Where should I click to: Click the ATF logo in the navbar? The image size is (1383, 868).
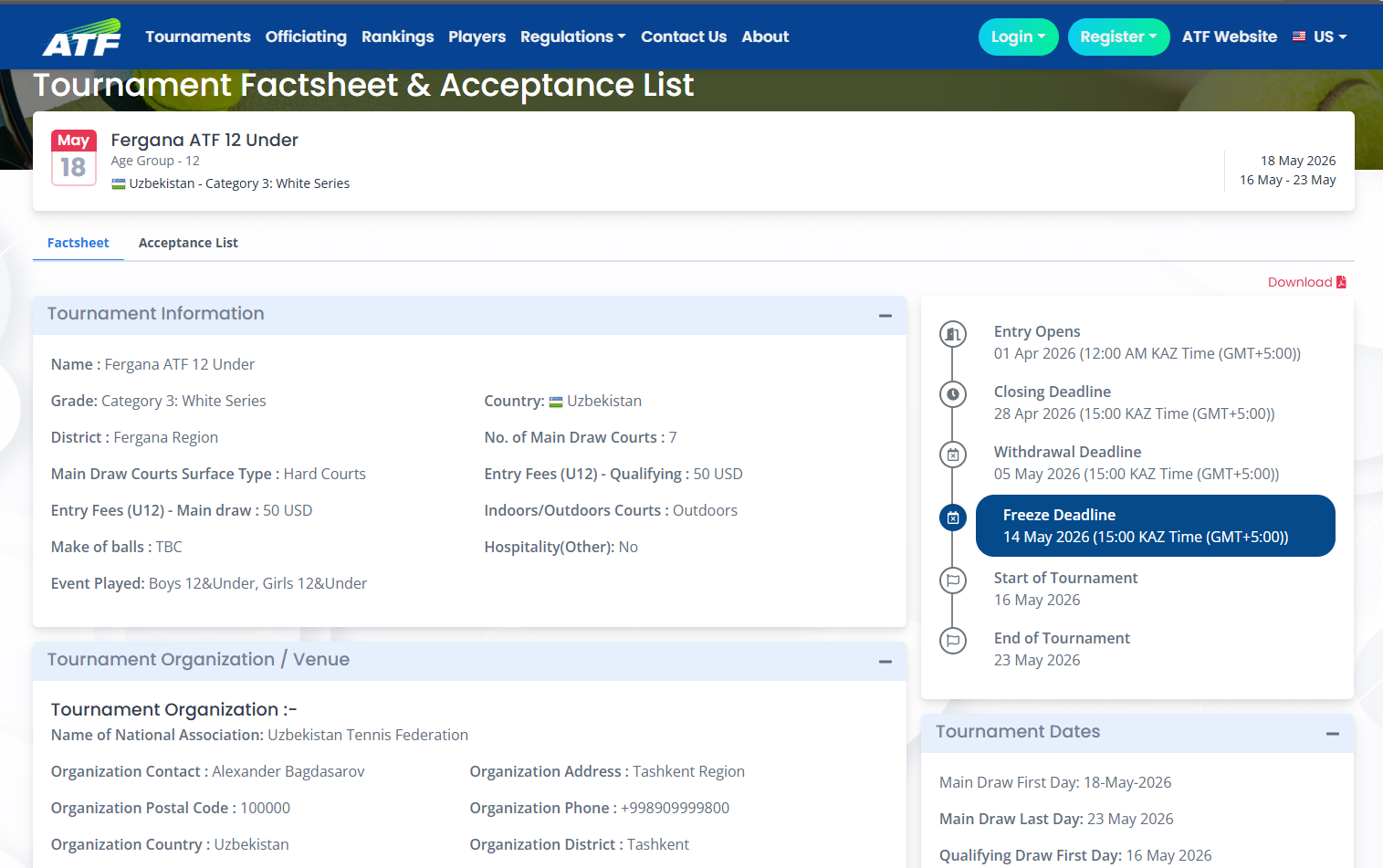82,37
